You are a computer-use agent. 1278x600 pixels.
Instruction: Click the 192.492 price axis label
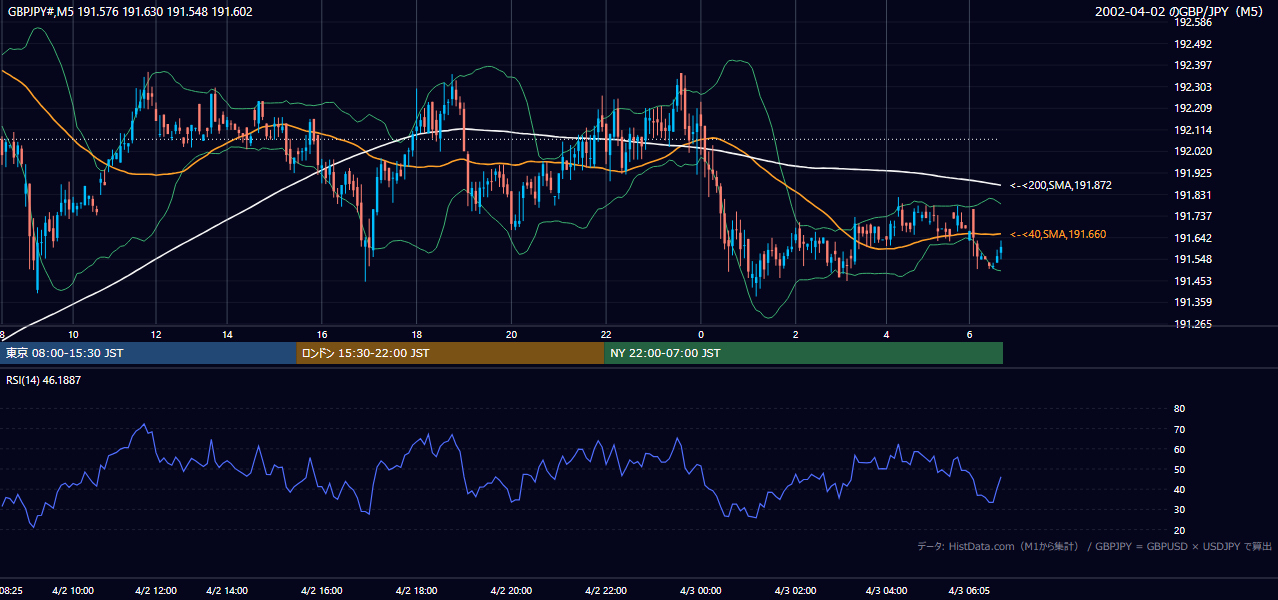tap(1192, 44)
